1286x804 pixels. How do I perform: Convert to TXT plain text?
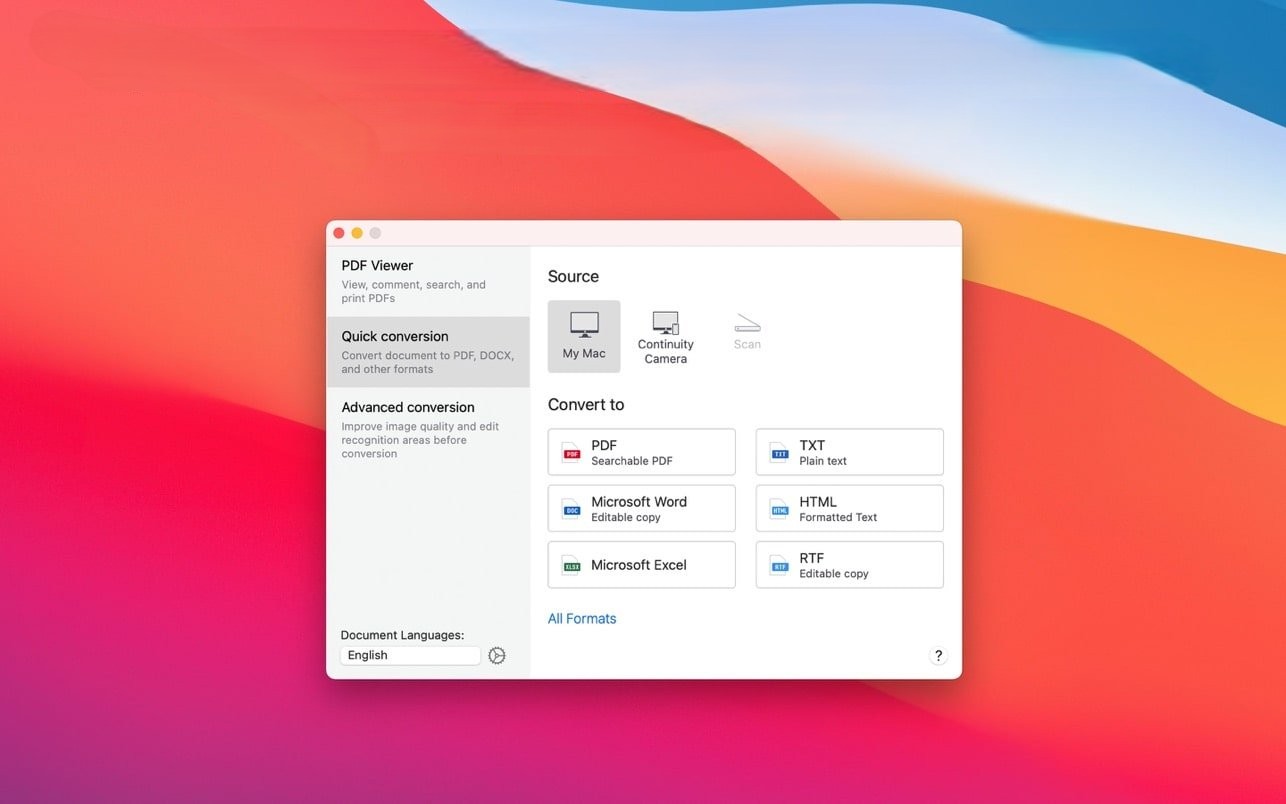(850, 452)
